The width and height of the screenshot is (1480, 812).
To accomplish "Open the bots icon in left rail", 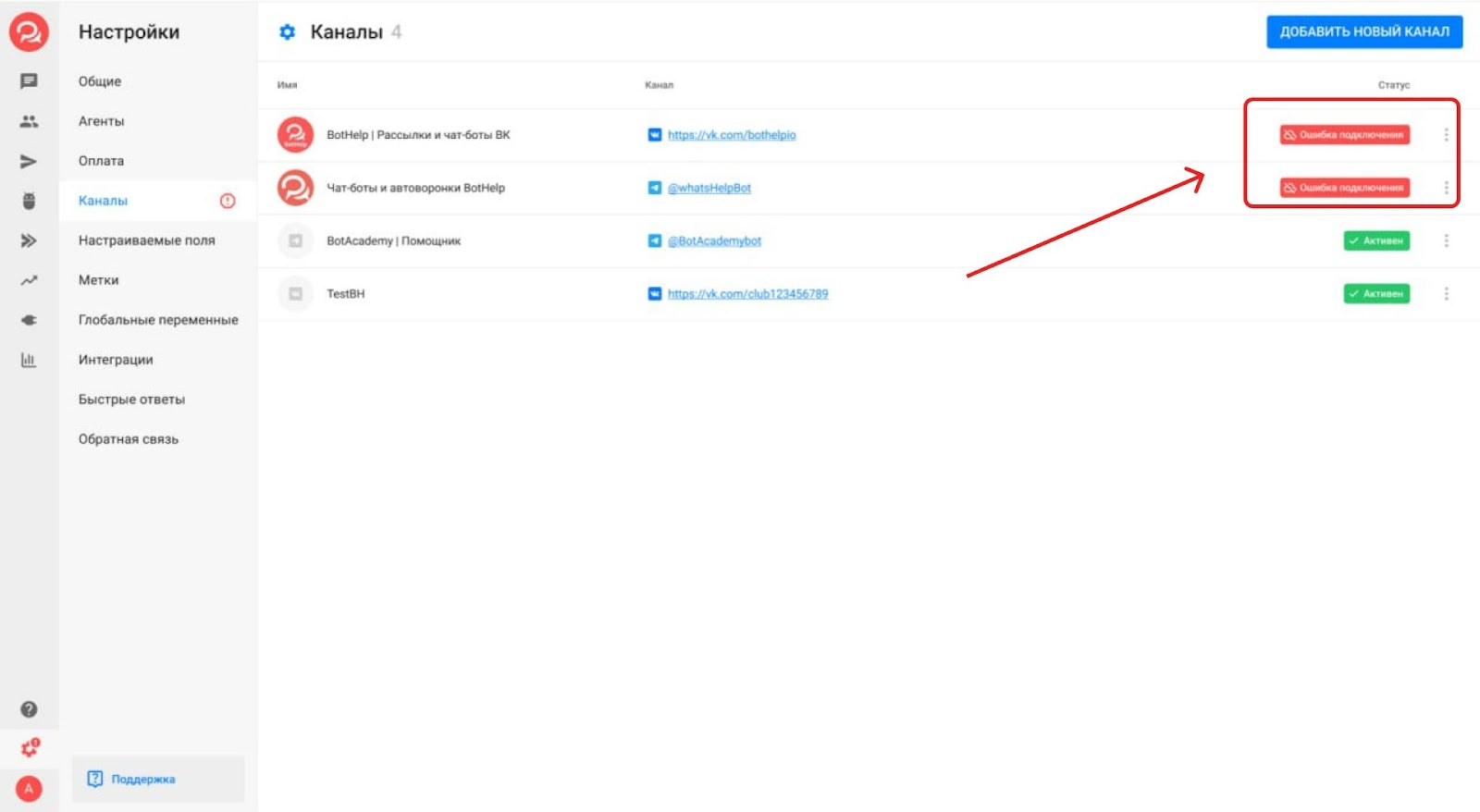I will click(29, 201).
